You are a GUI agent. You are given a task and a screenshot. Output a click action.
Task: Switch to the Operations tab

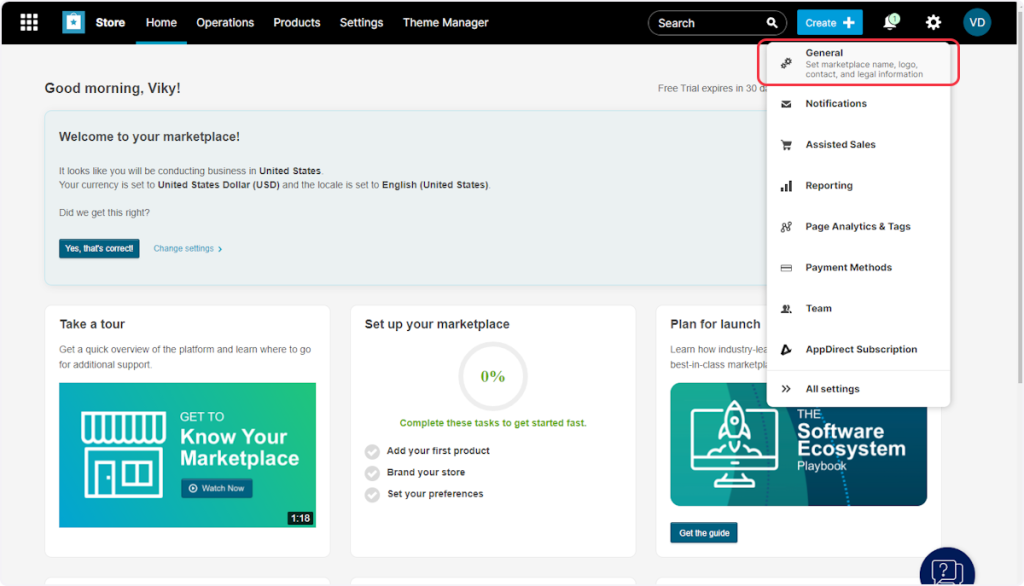(225, 22)
